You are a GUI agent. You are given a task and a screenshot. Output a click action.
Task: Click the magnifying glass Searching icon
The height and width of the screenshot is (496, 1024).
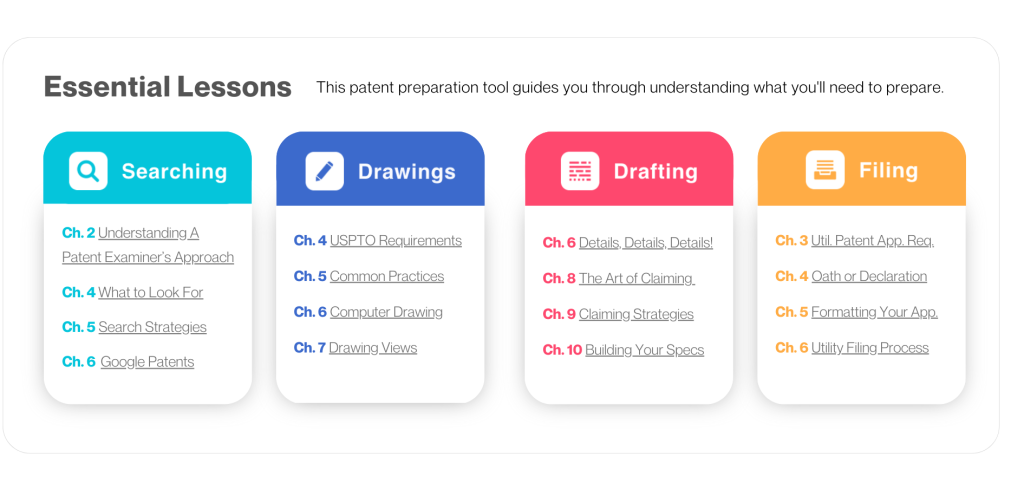click(x=88, y=171)
